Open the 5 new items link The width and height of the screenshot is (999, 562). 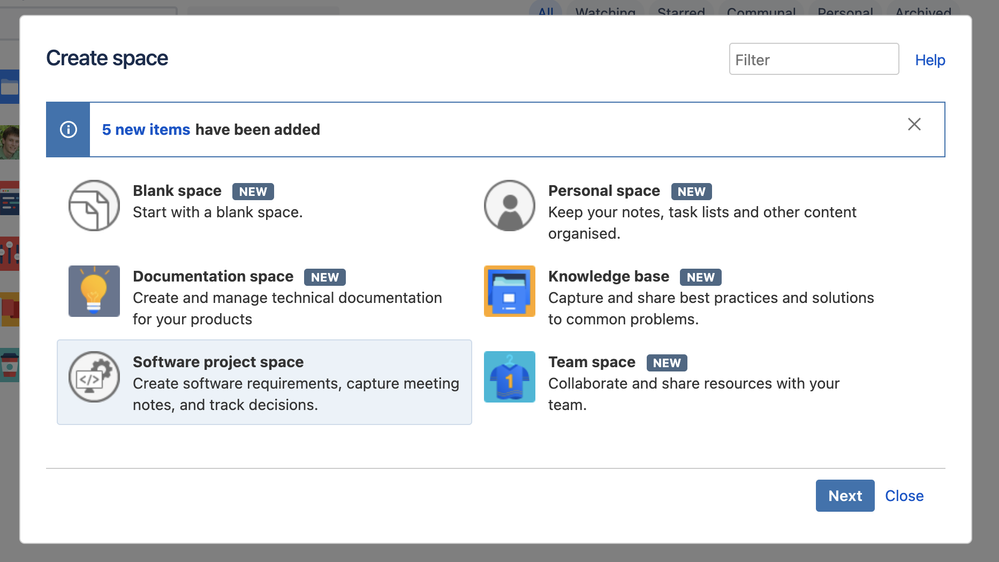pyautogui.click(x=146, y=129)
